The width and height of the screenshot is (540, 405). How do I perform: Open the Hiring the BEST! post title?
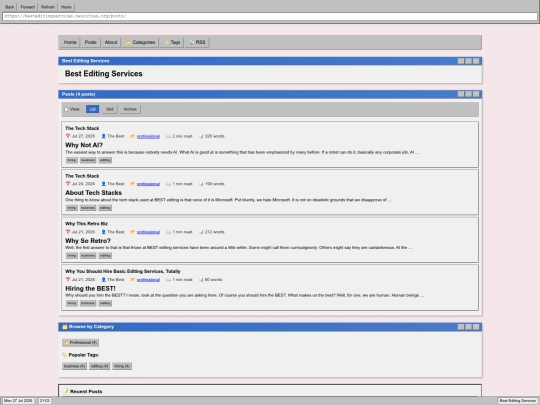coord(90,289)
